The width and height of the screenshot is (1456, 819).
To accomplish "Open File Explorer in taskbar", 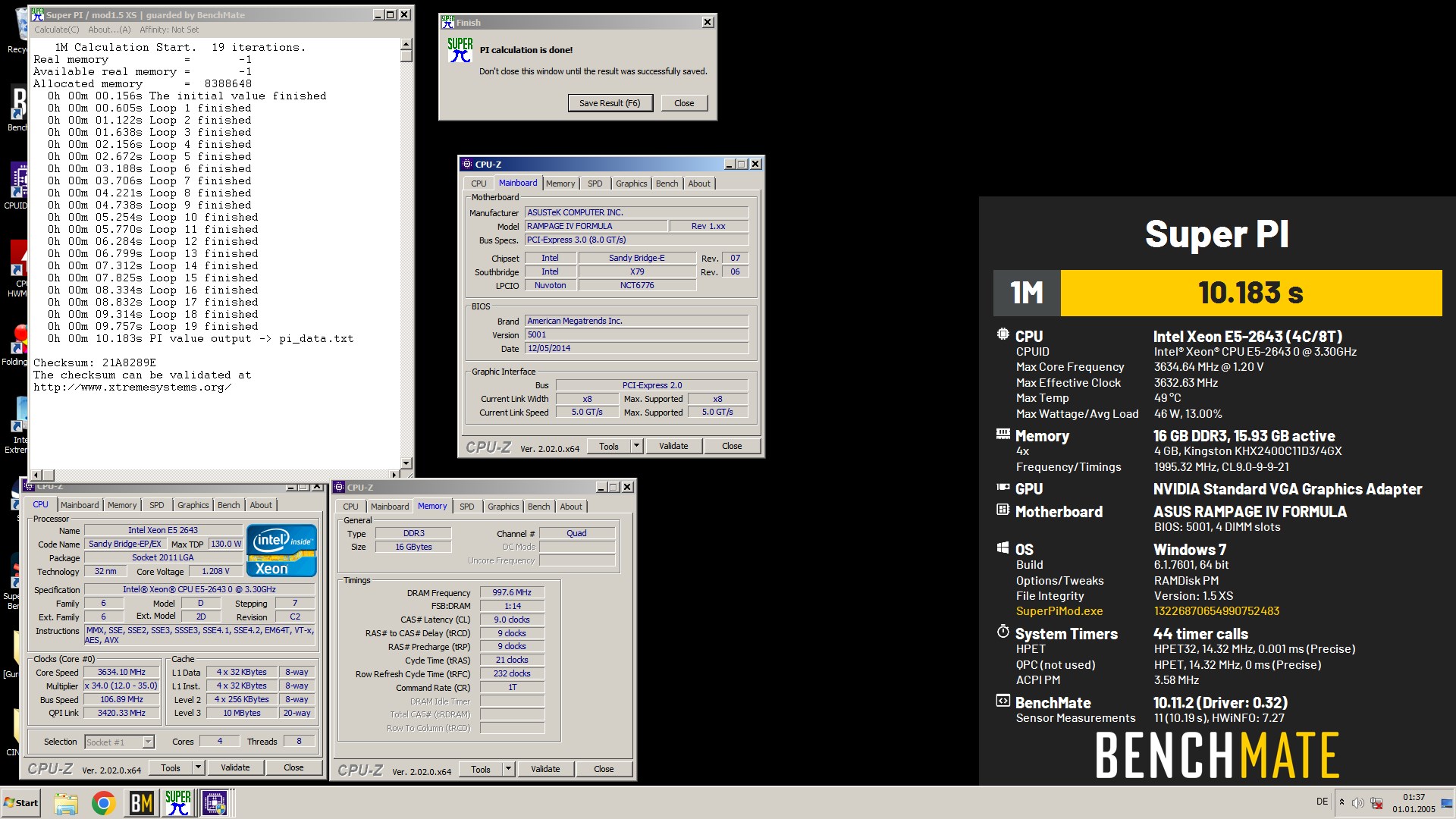I will [66, 803].
